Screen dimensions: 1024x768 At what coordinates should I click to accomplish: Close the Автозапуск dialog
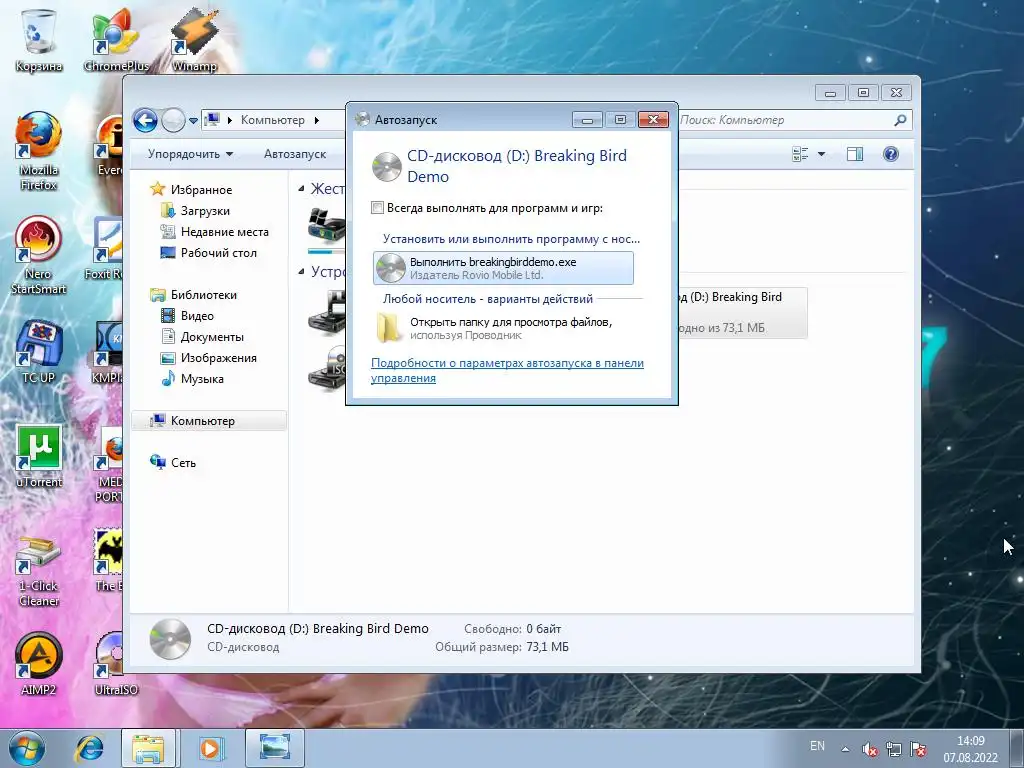[653, 120]
